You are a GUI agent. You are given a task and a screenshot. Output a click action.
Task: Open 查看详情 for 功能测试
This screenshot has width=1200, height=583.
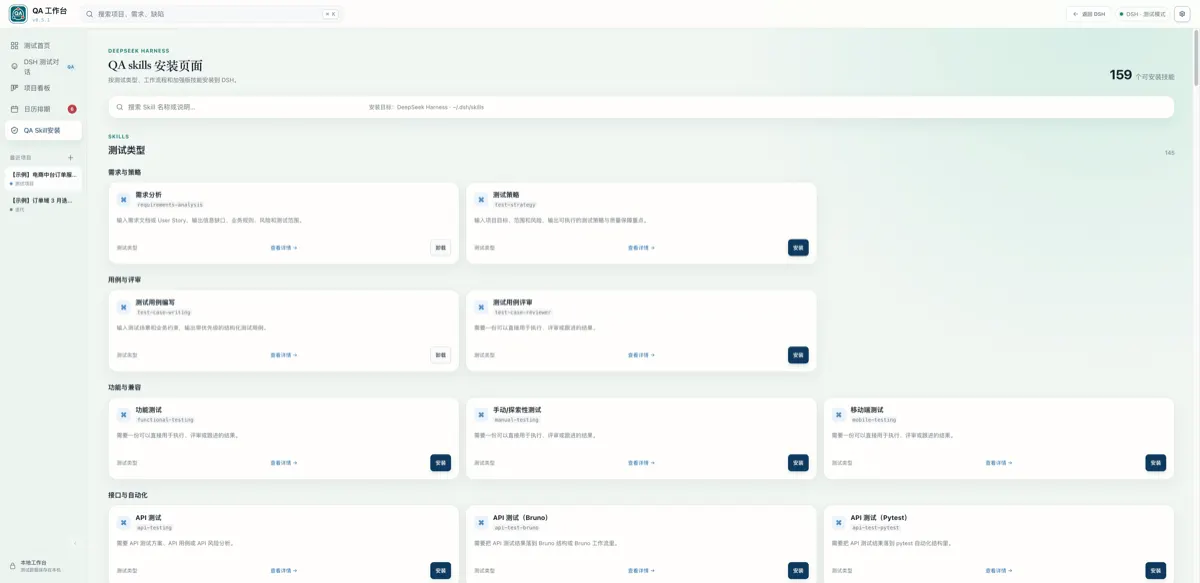284,463
